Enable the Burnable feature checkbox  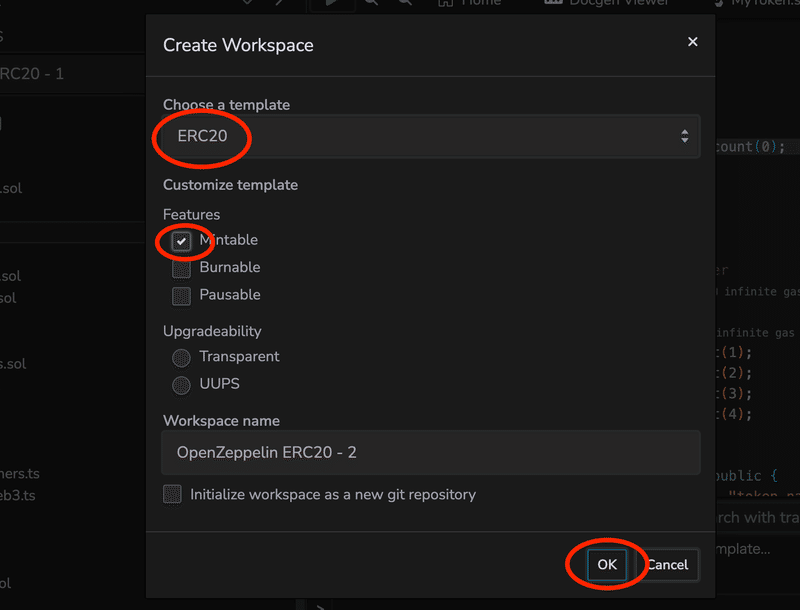(x=181, y=269)
